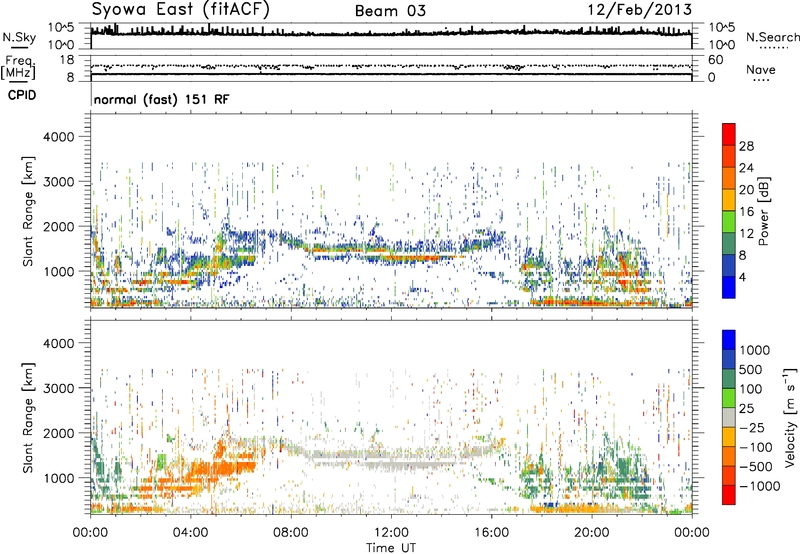Viewport: 800px width, 554px height.
Task: Click the 'CPID' label
Action: [x=22, y=95]
